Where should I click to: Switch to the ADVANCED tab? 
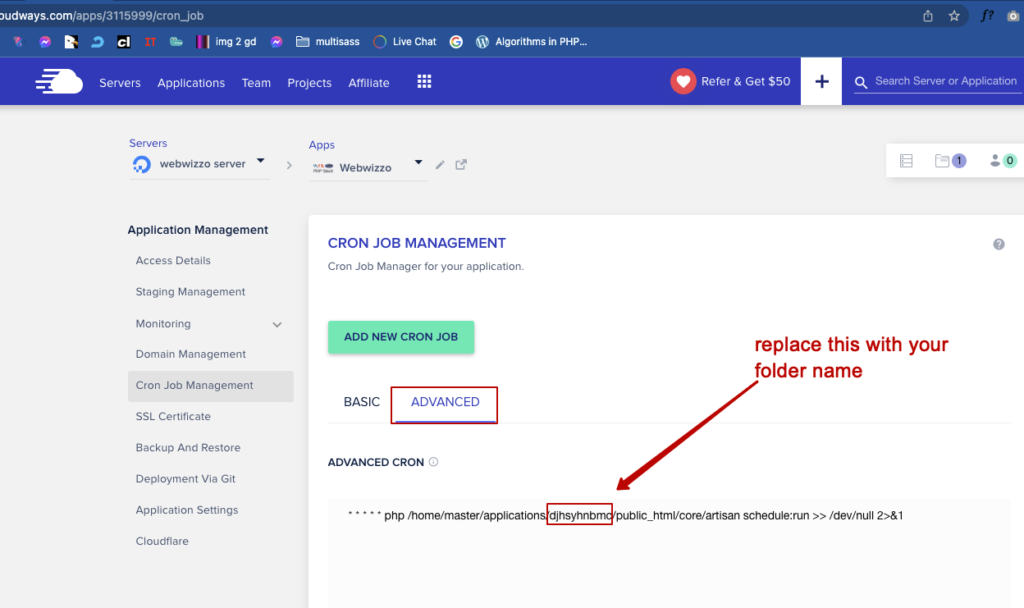[445, 402]
